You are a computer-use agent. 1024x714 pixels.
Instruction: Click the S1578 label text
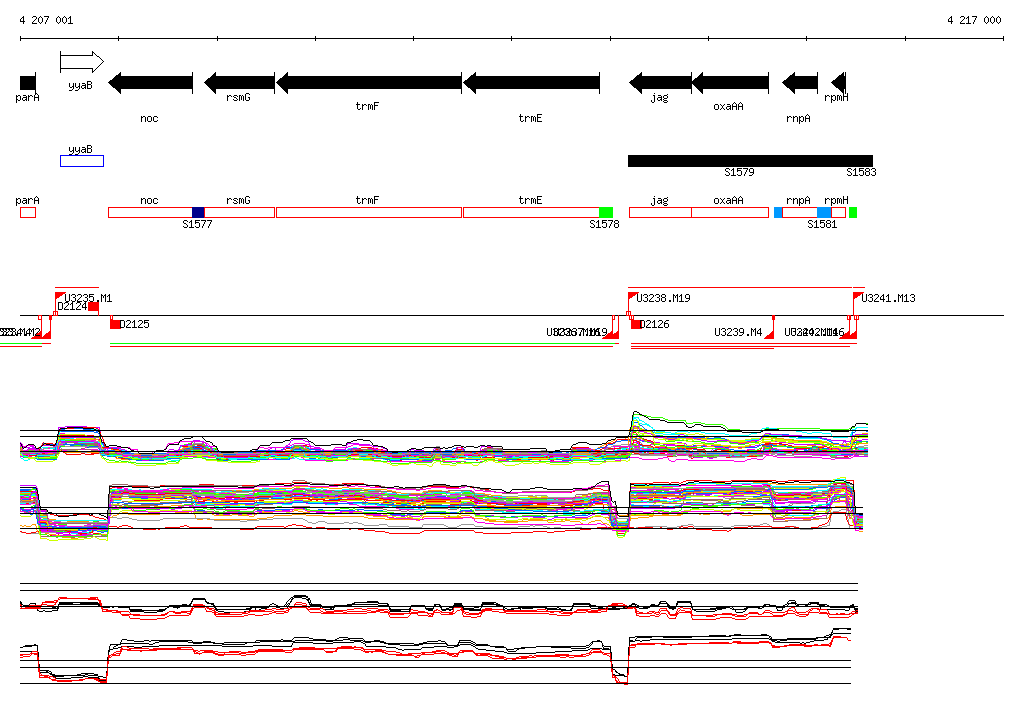(604, 225)
